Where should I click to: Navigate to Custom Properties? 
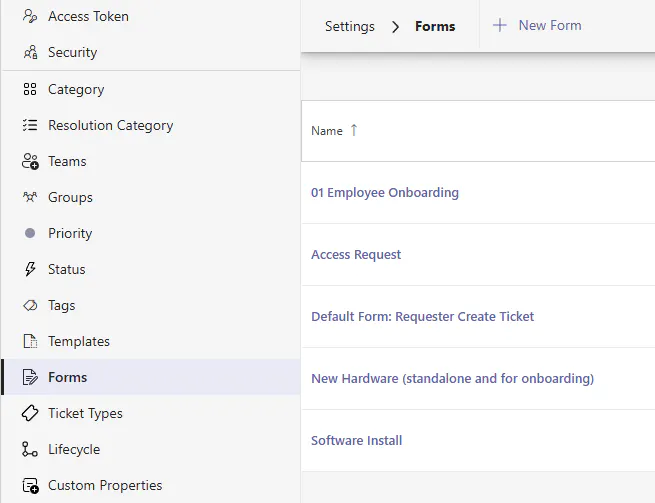pyautogui.click(x=105, y=485)
